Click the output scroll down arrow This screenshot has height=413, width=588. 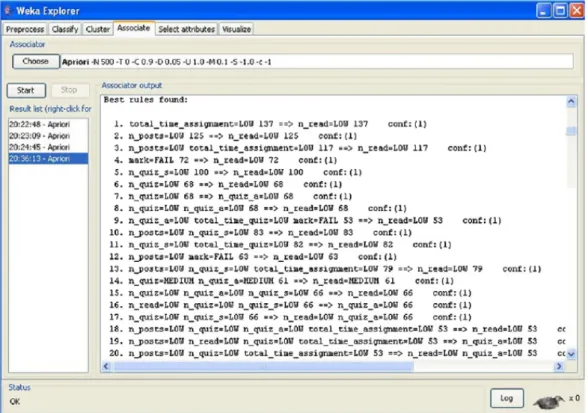click(571, 354)
